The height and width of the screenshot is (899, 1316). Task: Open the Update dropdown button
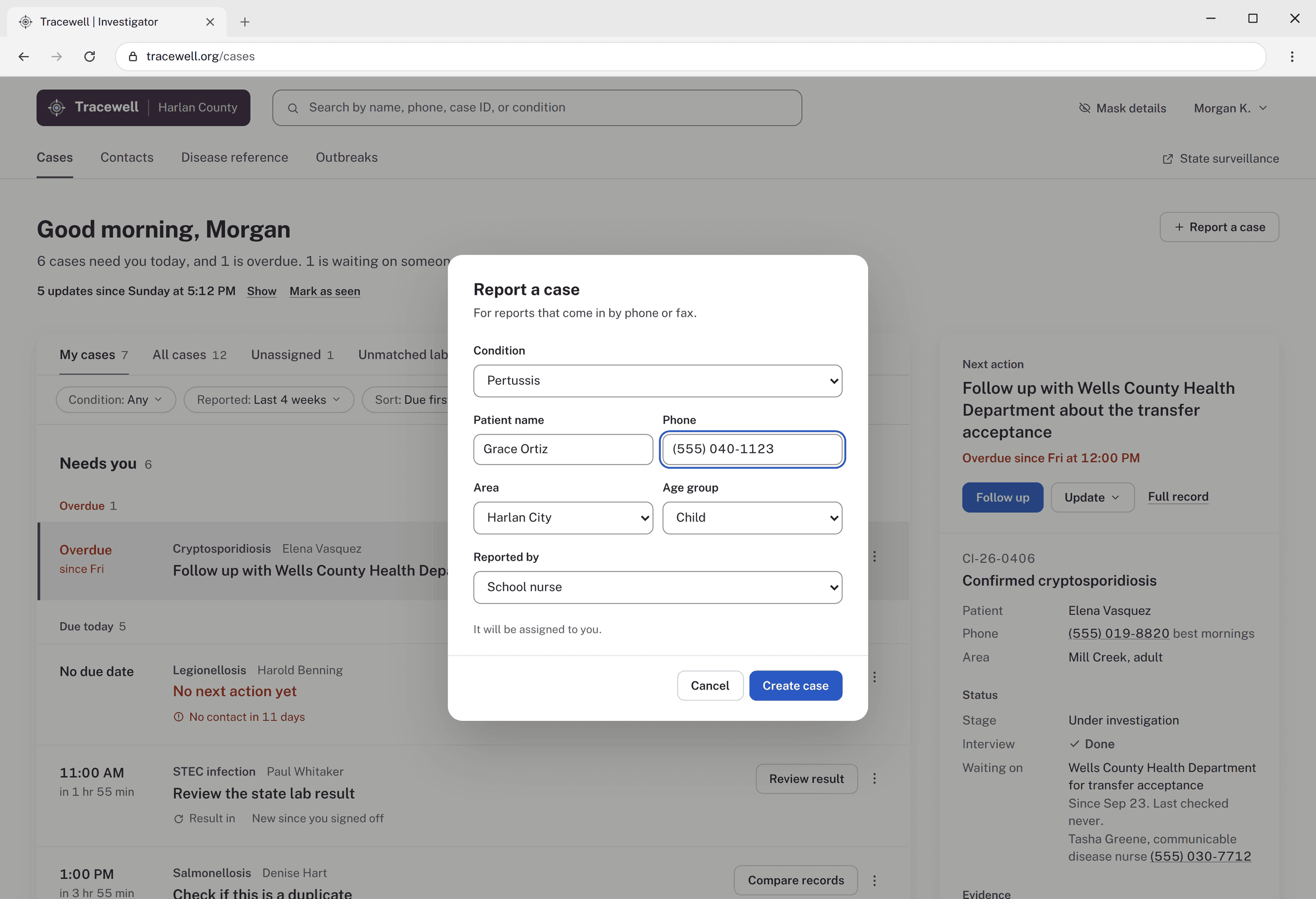(x=1092, y=498)
